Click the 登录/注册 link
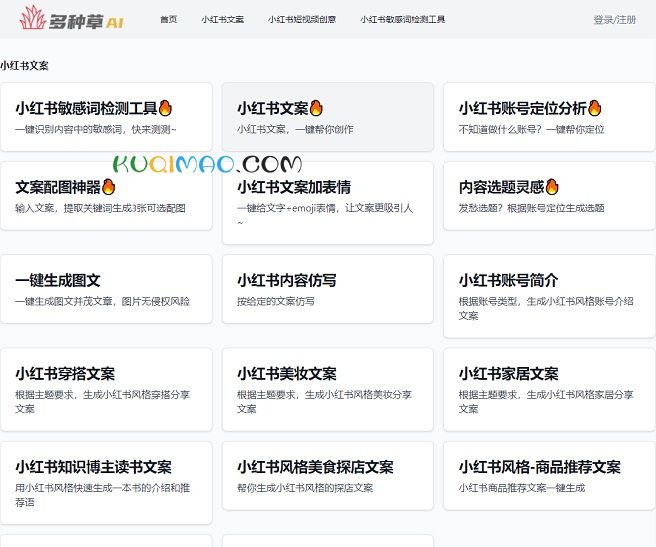 click(x=615, y=20)
